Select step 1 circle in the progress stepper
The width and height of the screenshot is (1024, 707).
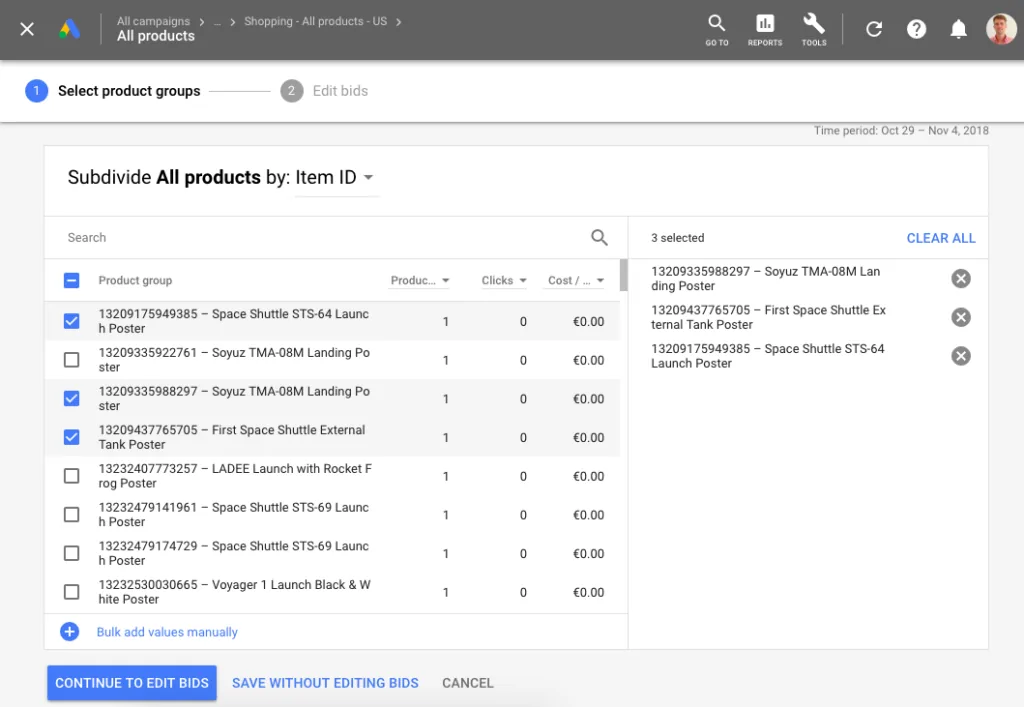37,90
